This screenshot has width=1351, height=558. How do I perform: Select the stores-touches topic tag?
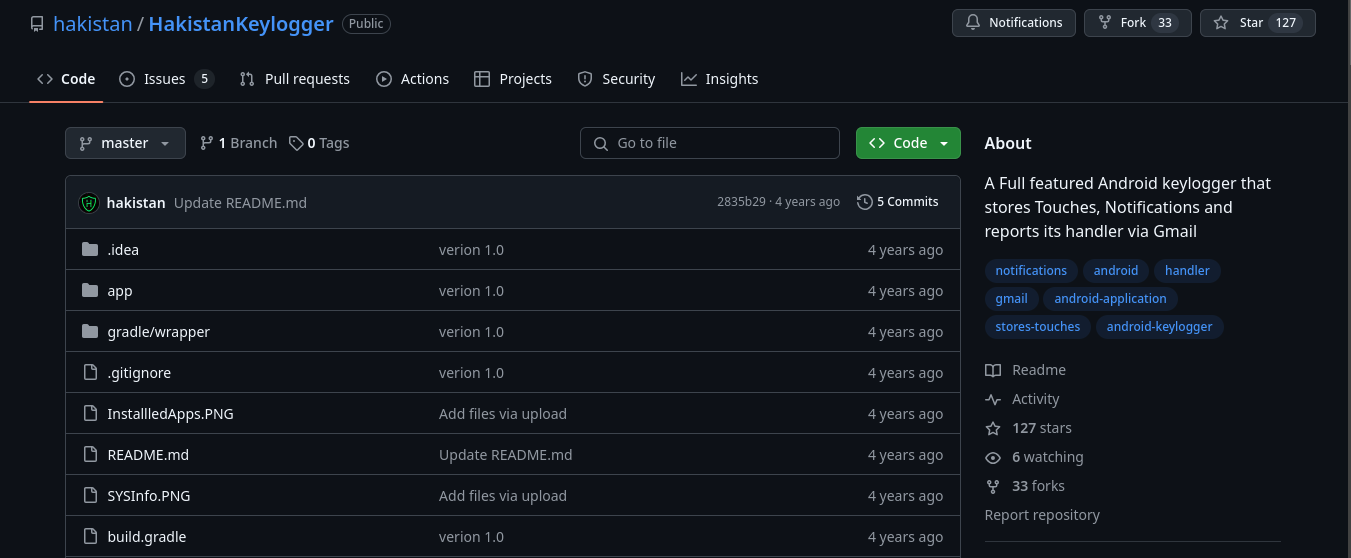(x=1038, y=327)
